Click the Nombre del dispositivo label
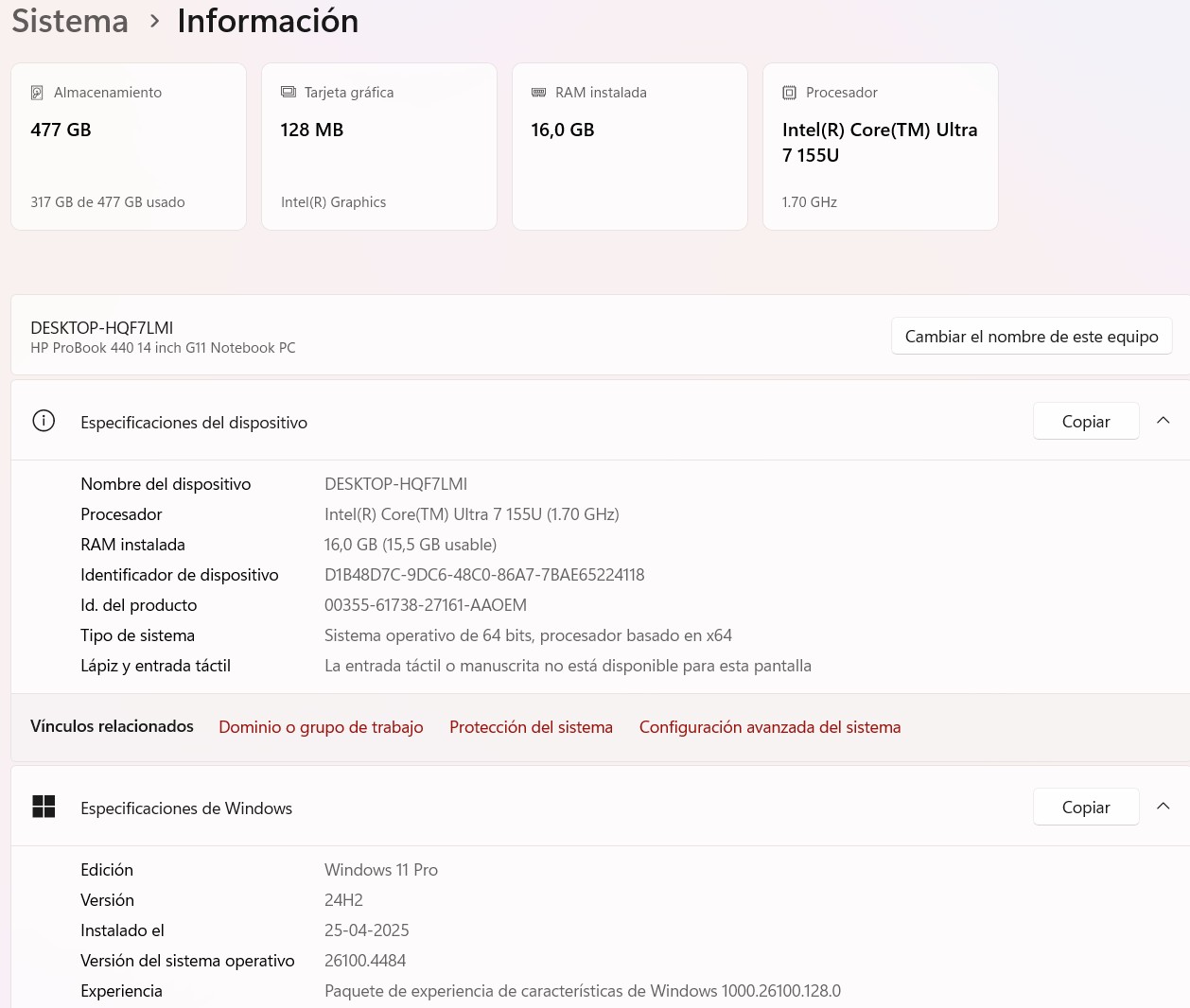Screen dimensions: 1190x1008 click(x=166, y=484)
